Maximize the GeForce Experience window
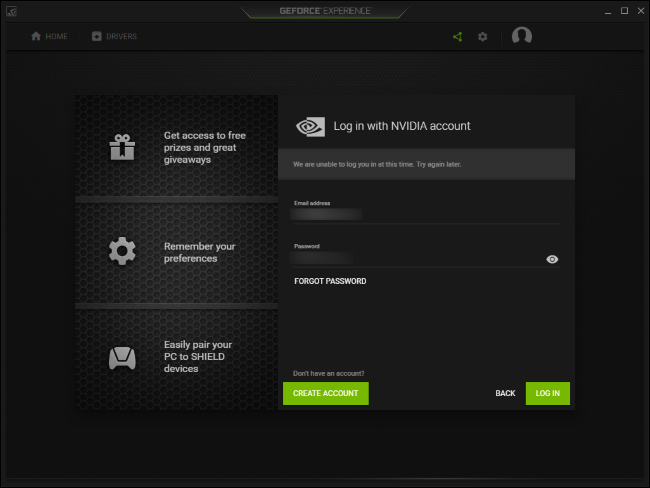Screen dimensions: 650x488 coord(624,11)
